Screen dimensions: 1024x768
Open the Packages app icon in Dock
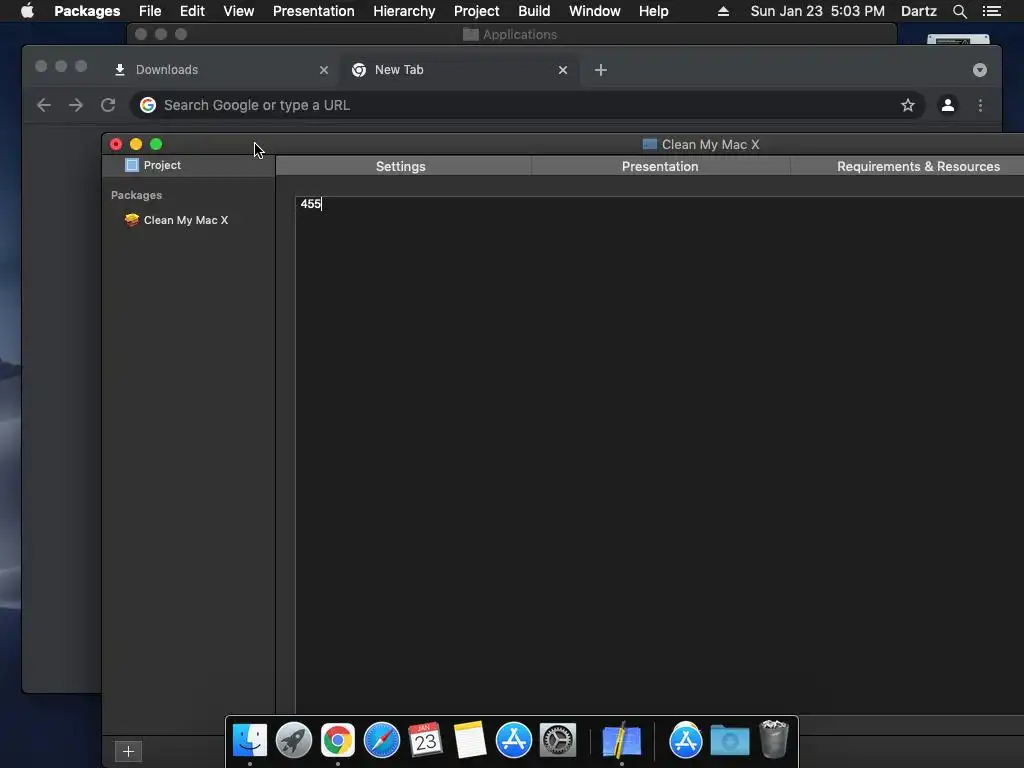pos(621,740)
